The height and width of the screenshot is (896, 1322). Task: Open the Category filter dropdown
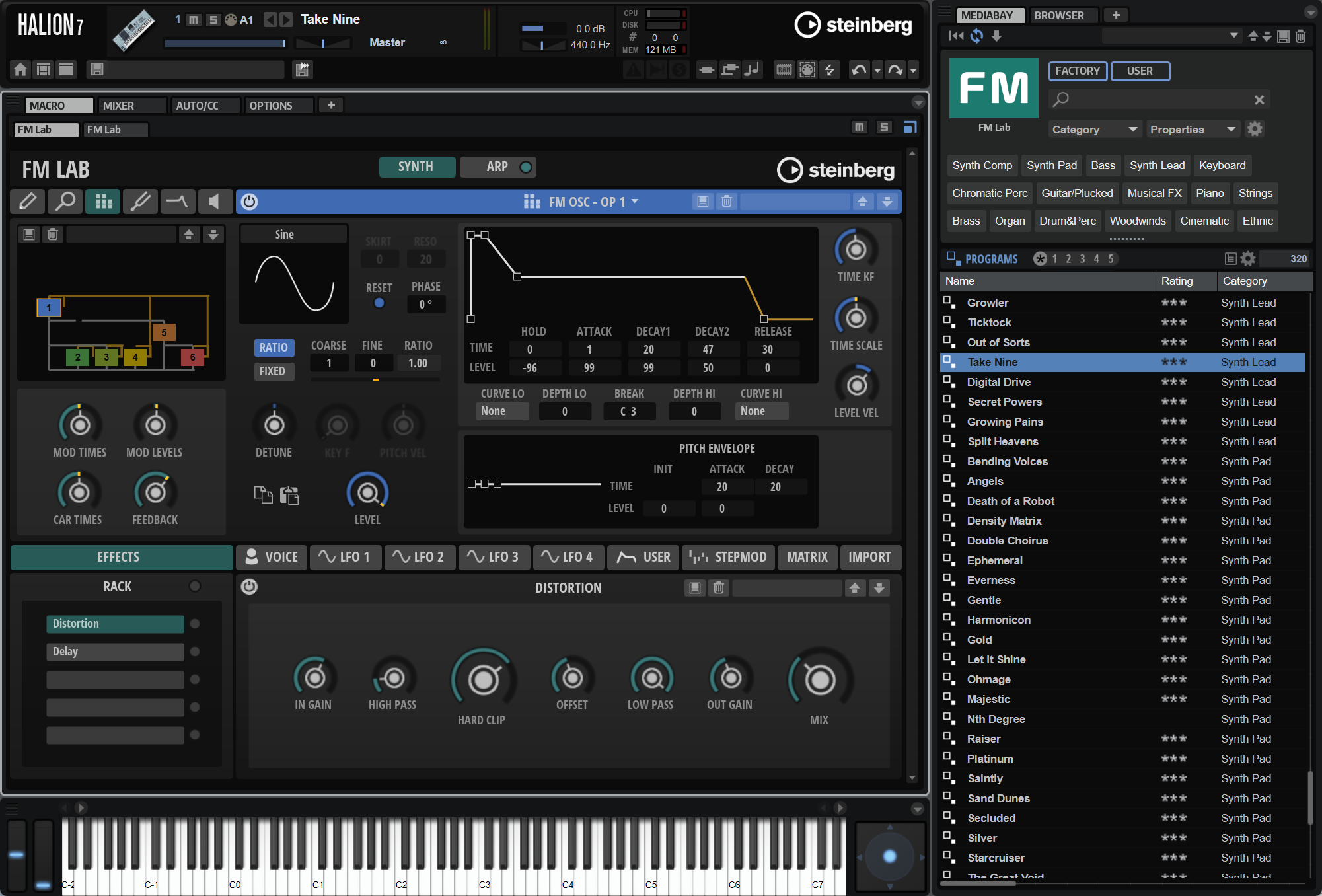coord(1094,130)
